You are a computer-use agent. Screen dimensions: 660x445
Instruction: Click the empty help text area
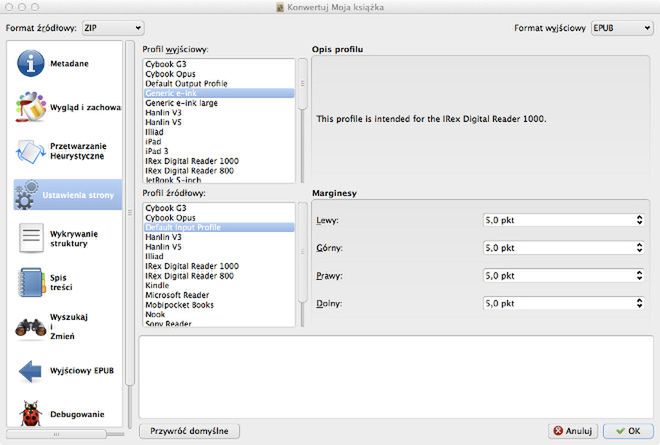(x=396, y=377)
